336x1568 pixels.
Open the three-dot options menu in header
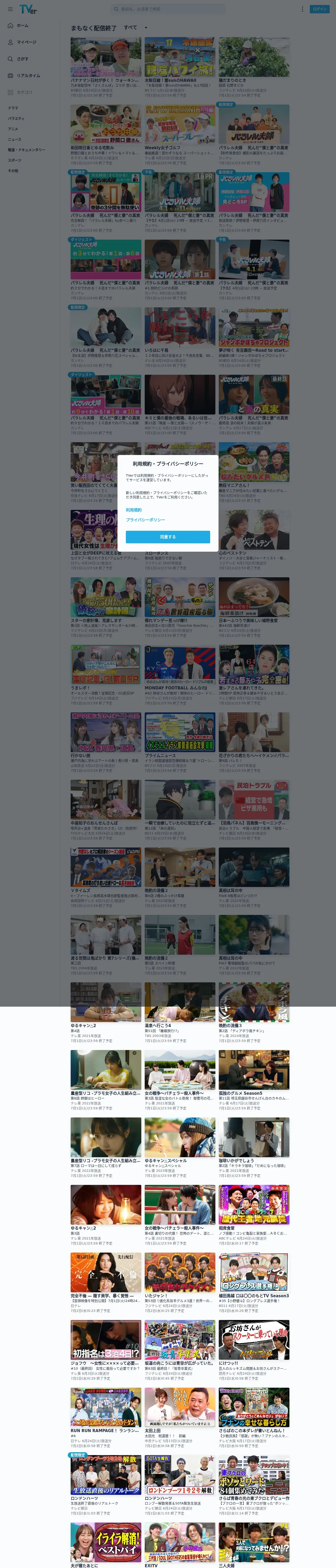click(302, 9)
